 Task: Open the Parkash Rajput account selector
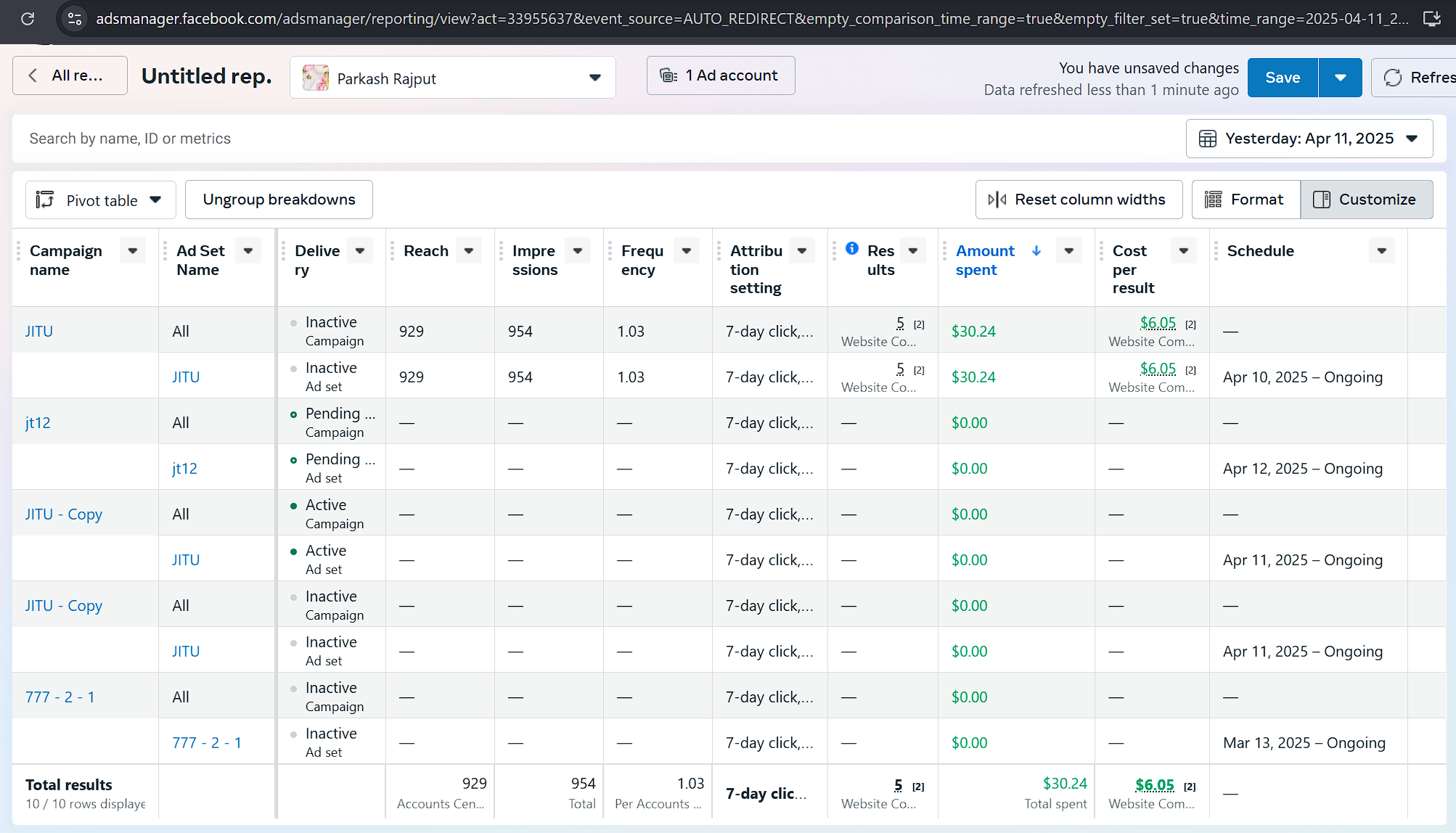tap(452, 78)
